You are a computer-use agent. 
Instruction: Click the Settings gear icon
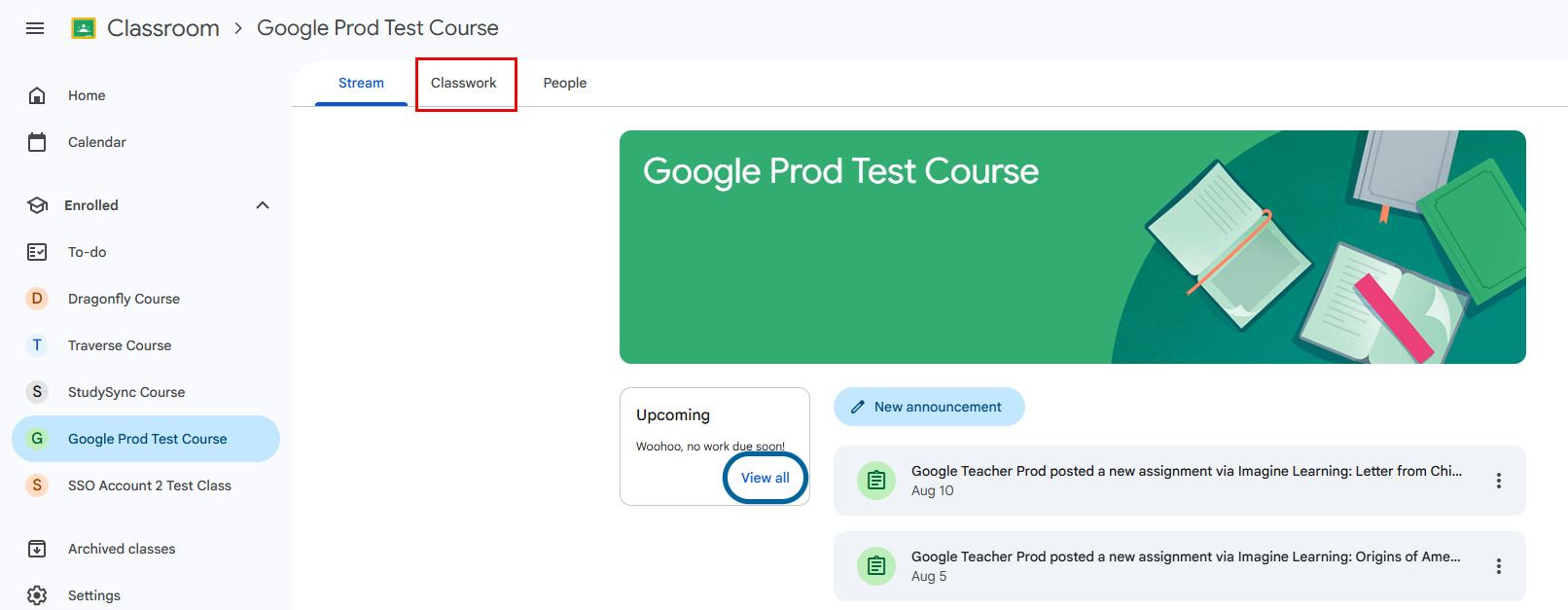pyautogui.click(x=37, y=595)
